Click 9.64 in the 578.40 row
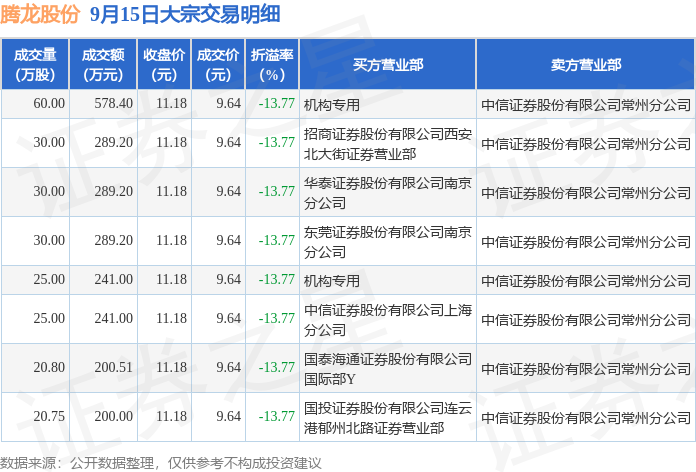This screenshot has height=472, width=696. click(229, 103)
